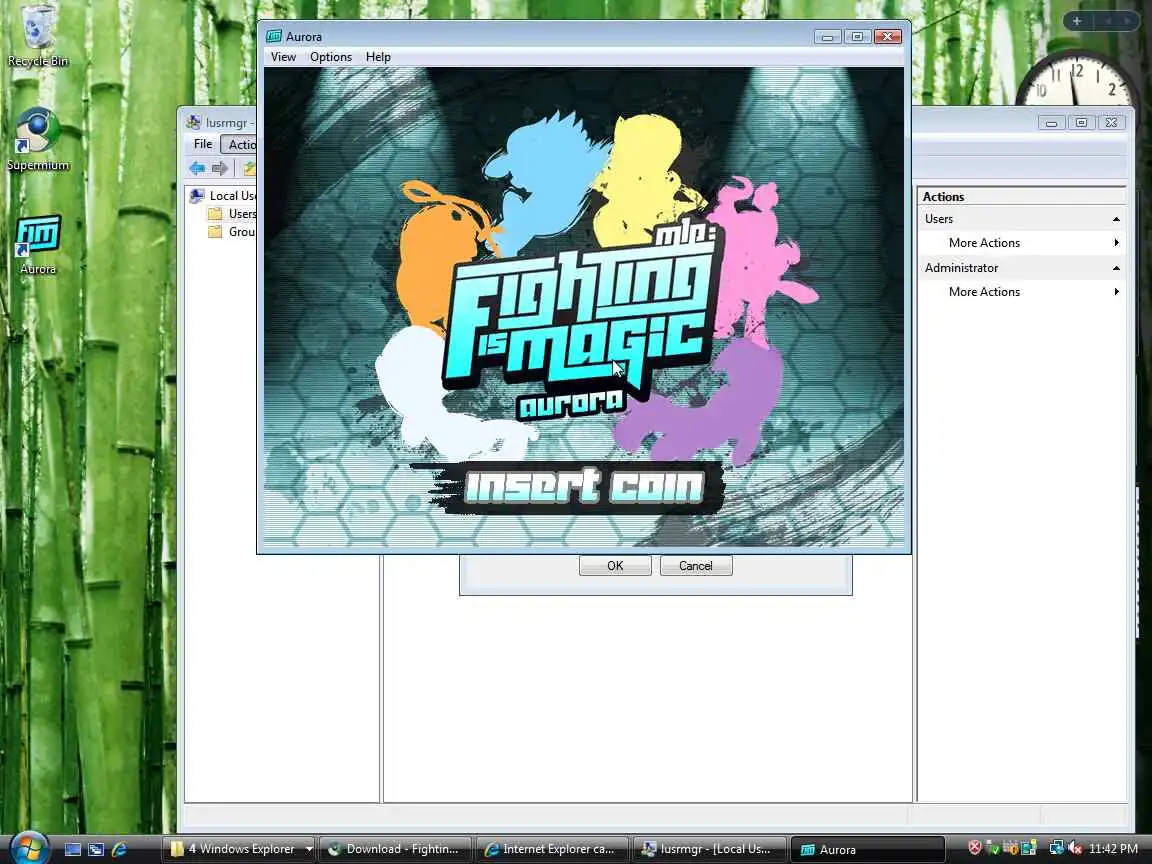Click the red security alert tray icon
1152x864 pixels.
(x=975, y=848)
